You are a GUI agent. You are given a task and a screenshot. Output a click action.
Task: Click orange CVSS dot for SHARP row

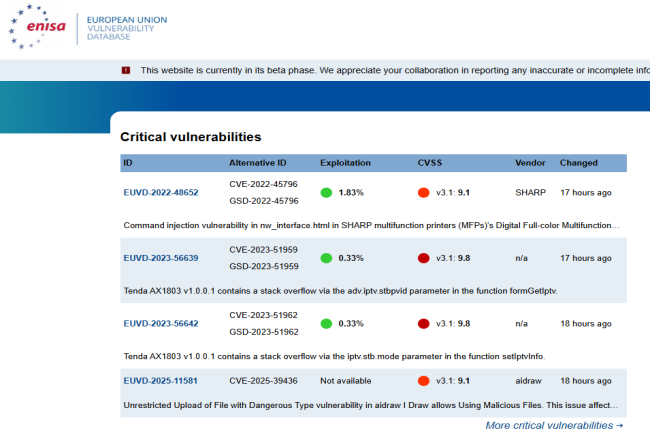point(424,192)
